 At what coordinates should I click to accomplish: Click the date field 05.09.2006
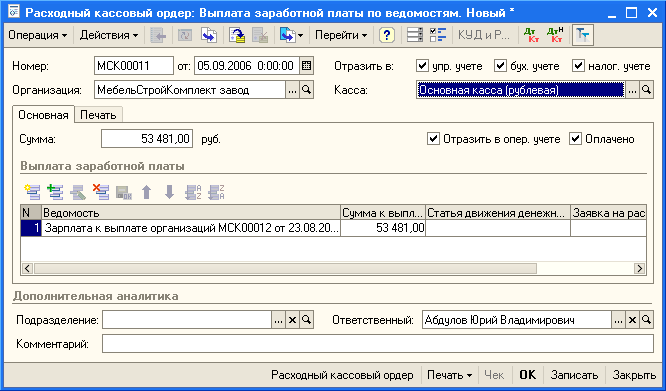tap(247, 66)
